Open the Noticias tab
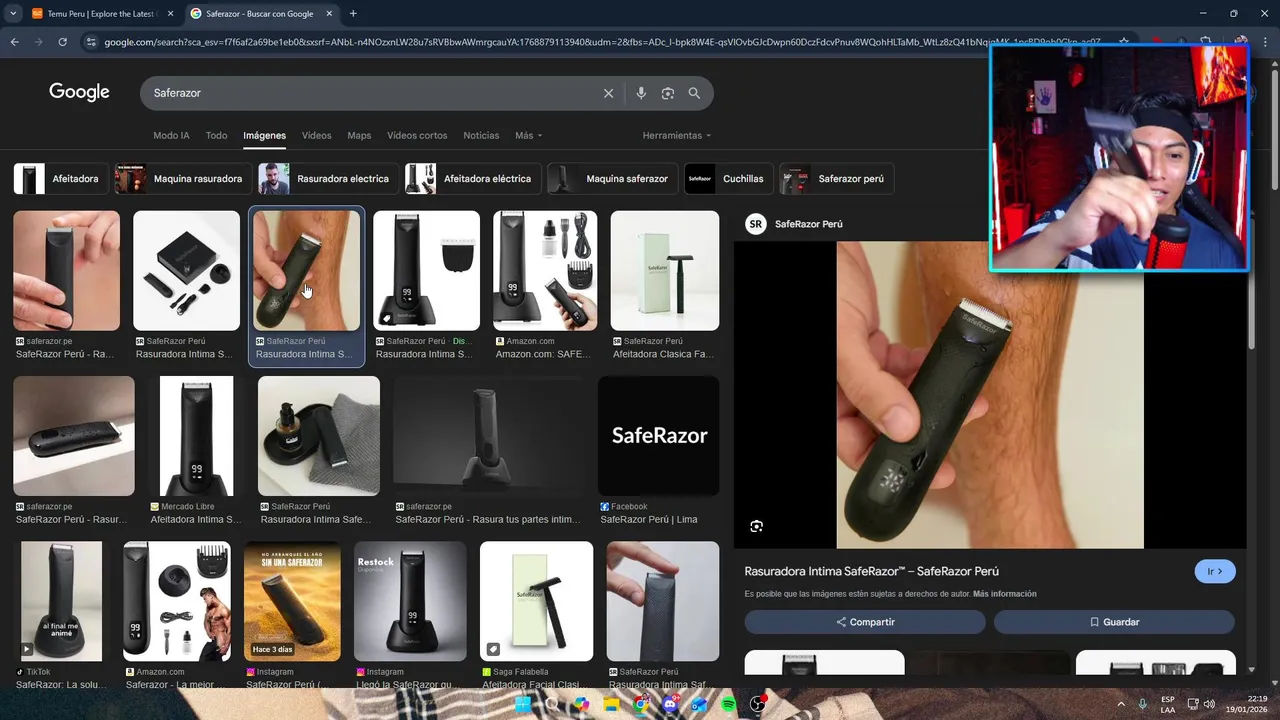 point(481,135)
